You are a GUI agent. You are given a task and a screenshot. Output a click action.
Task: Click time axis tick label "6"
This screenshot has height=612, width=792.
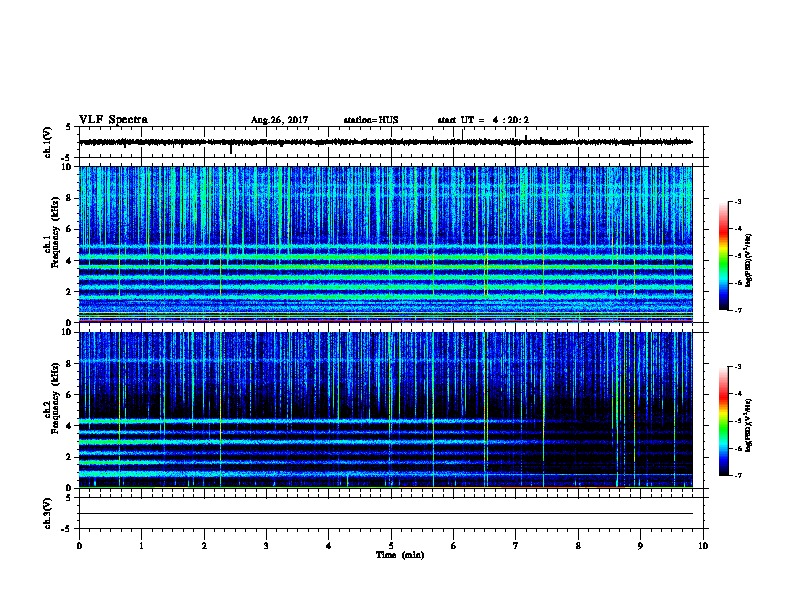tap(454, 546)
